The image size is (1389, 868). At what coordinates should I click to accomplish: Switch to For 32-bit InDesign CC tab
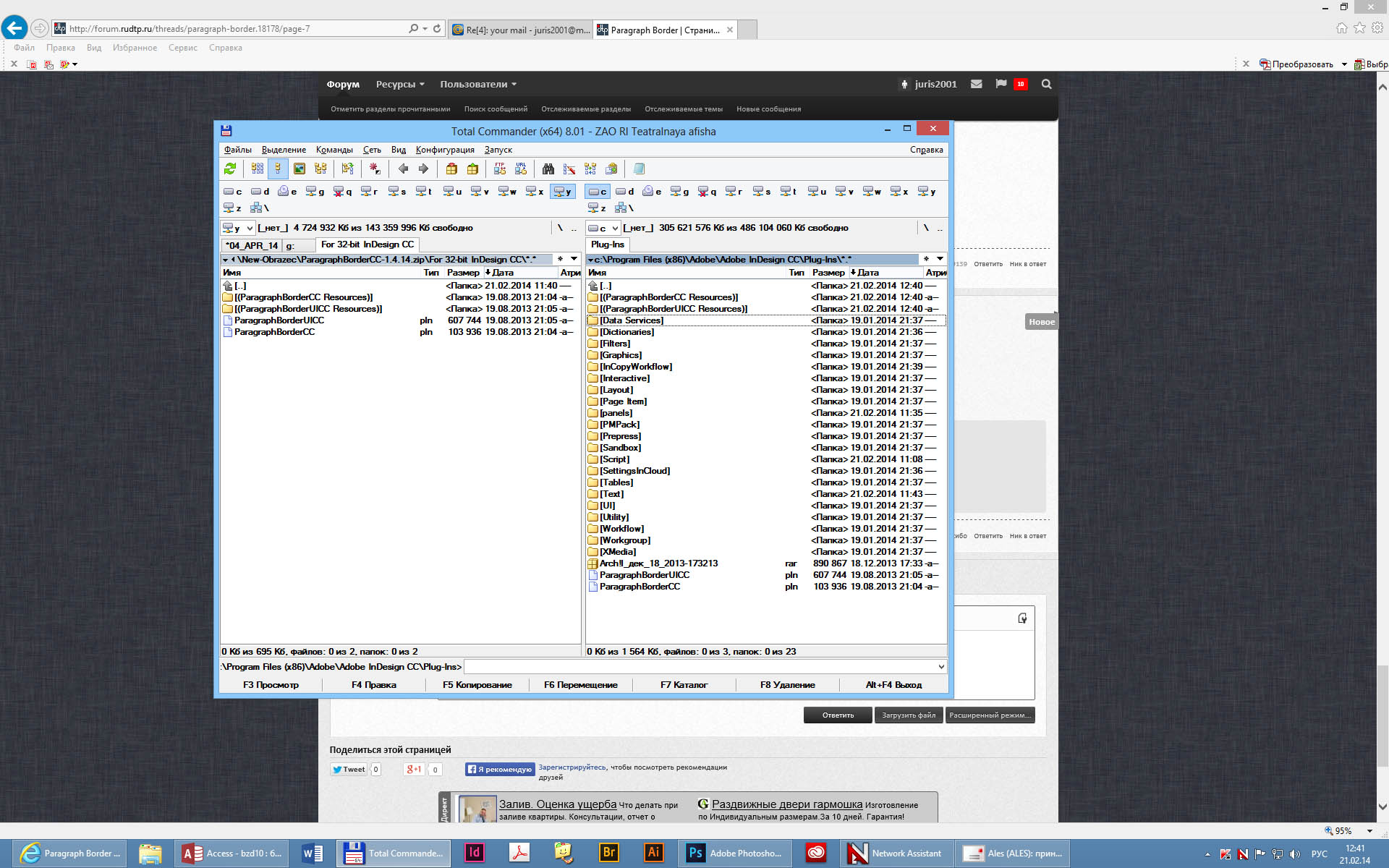coord(368,244)
